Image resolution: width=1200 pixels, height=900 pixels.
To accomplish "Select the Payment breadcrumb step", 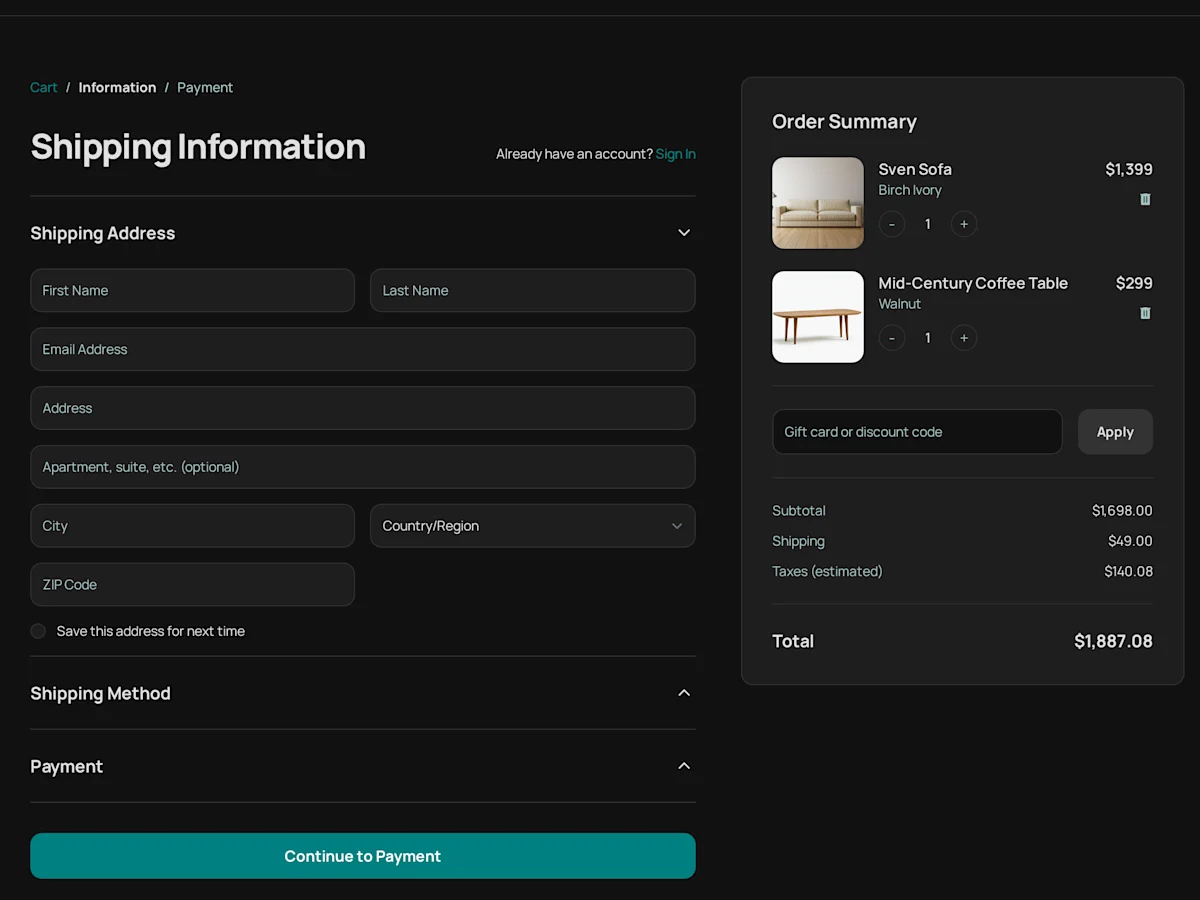I will point(205,88).
